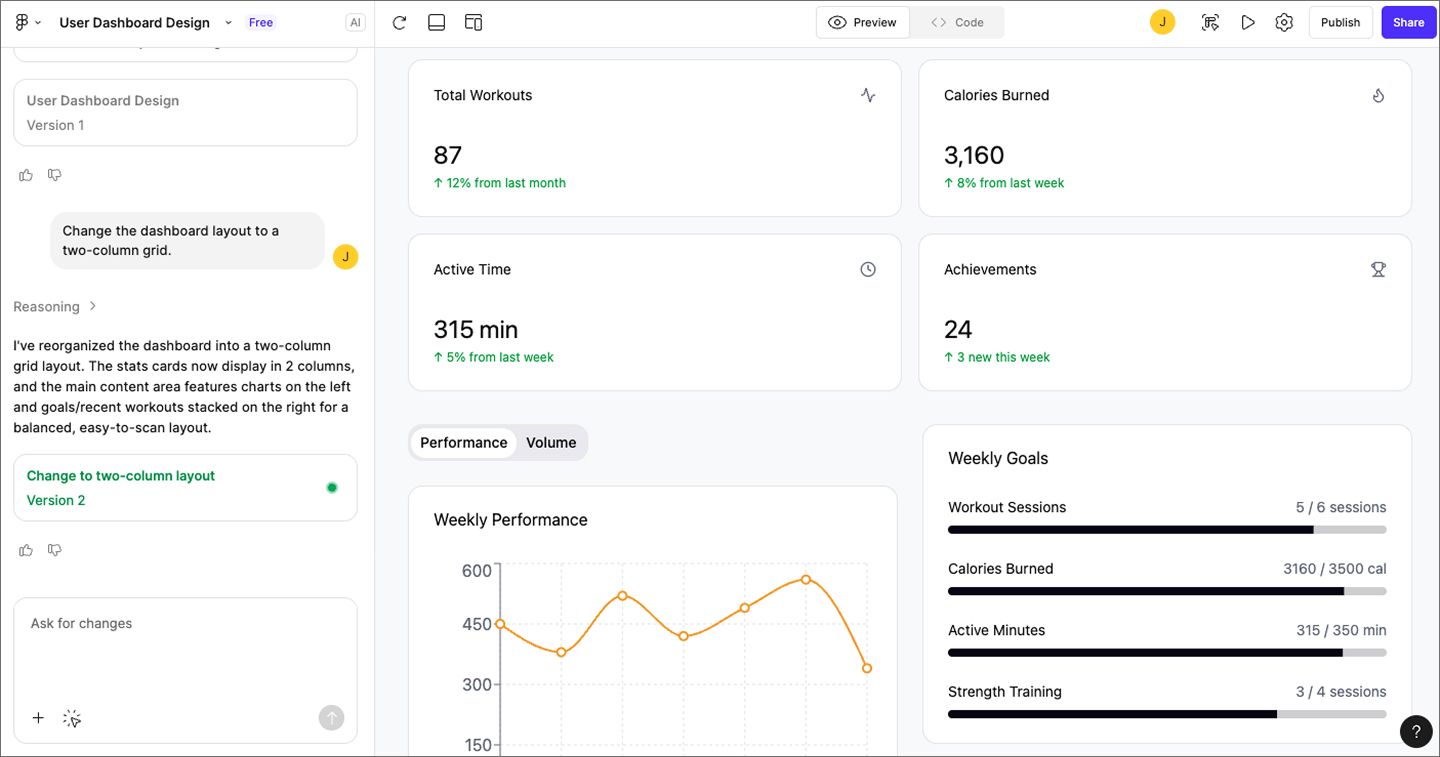The width and height of the screenshot is (1440, 757).
Task: Open the Figma main menu
Action: 21,21
